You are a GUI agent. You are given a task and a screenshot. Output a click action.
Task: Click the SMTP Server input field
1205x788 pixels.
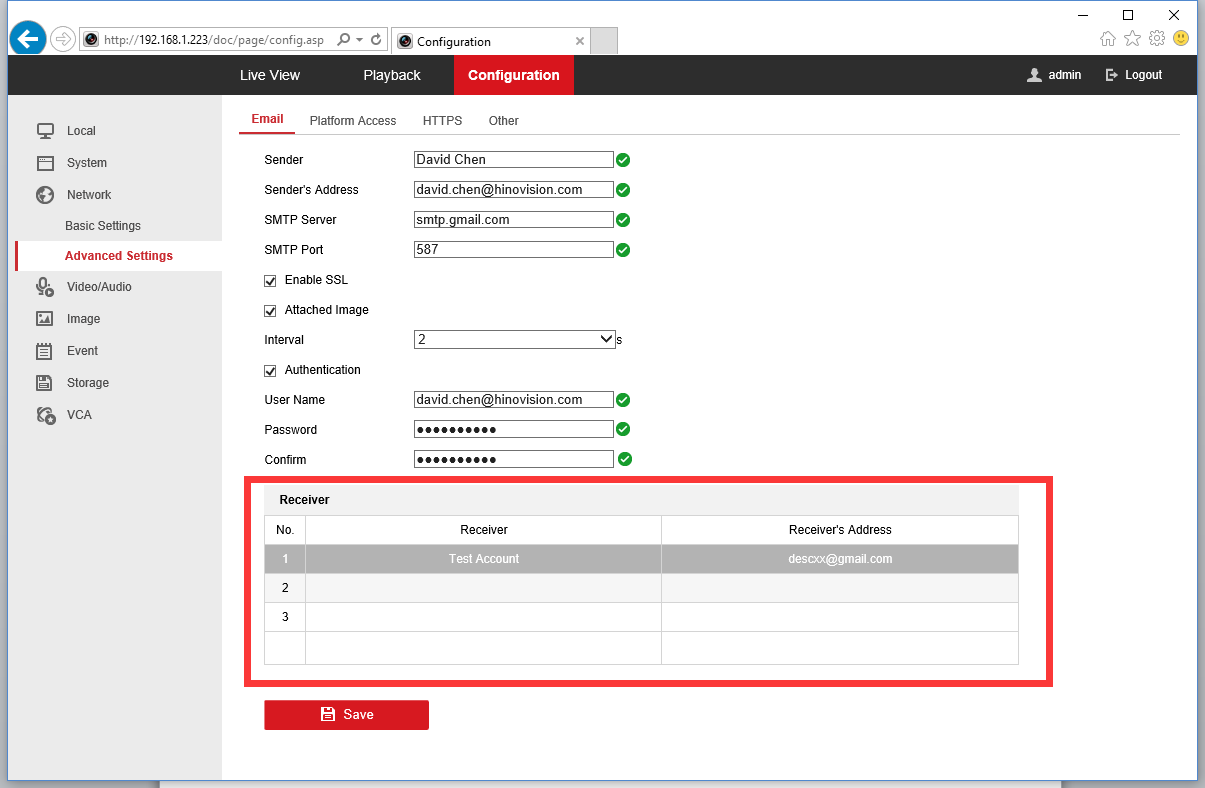513,220
